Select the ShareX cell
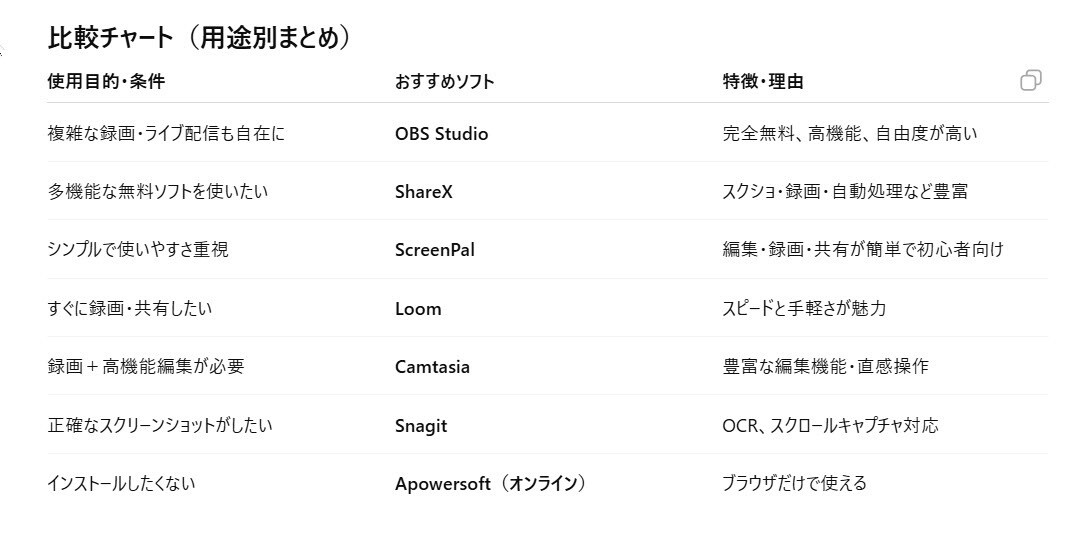Viewport: 1081px width, 535px height. (423, 191)
